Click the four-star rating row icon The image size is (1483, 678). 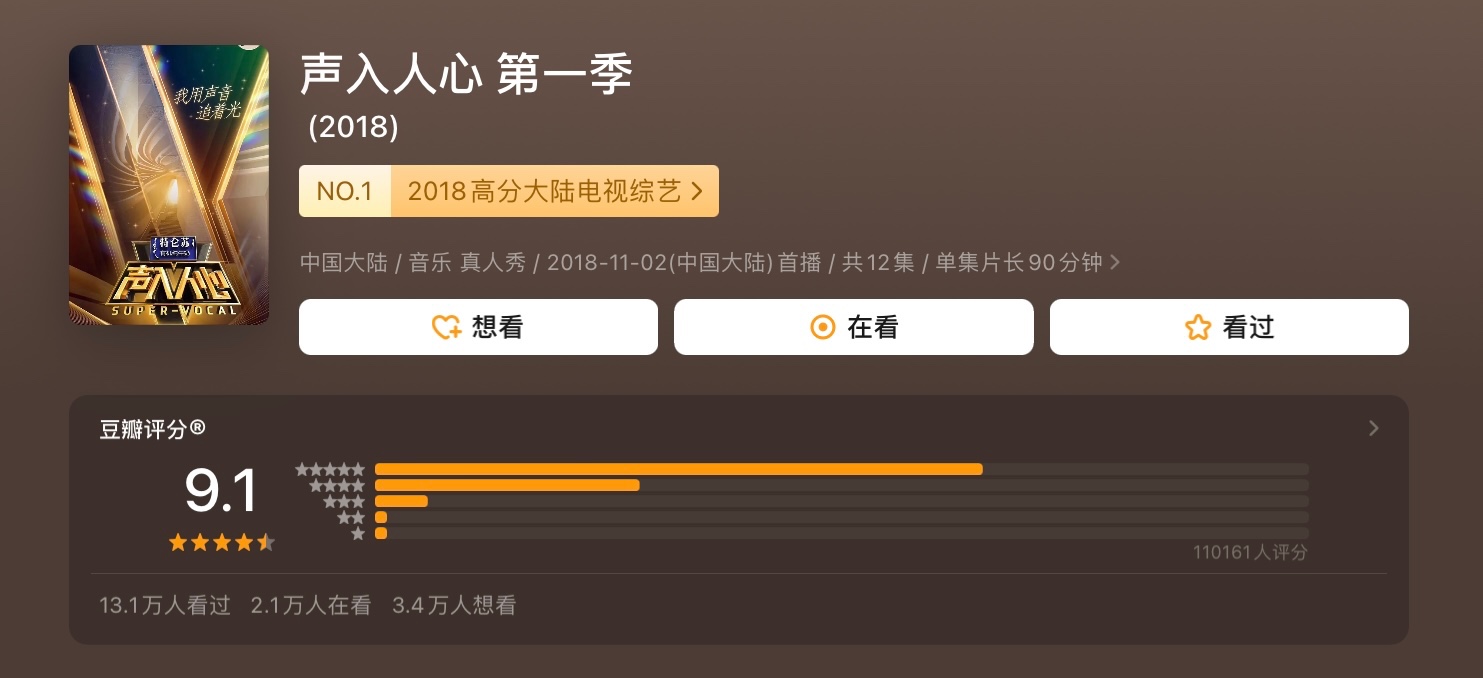pyautogui.click(x=337, y=485)
